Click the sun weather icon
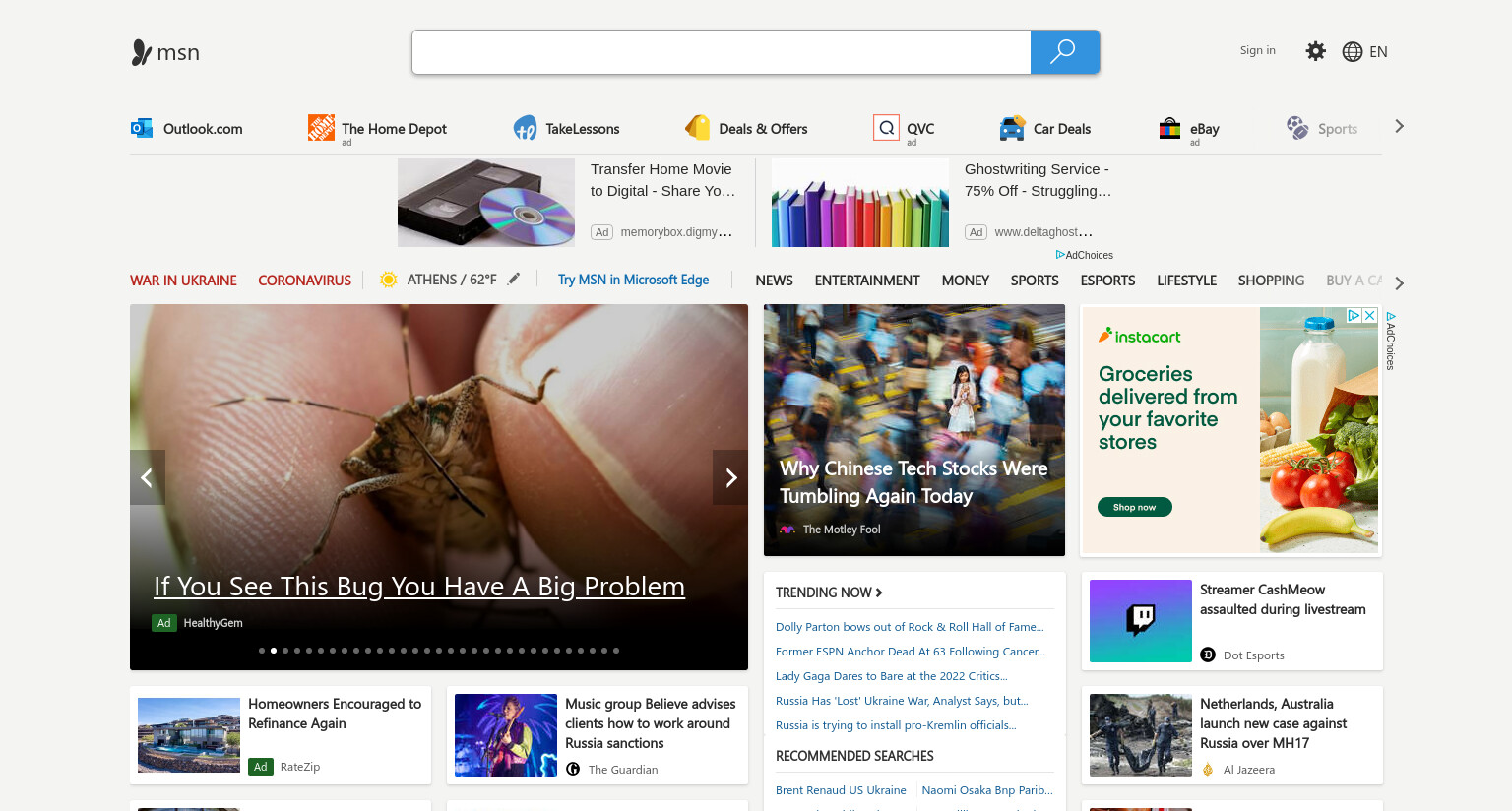Viewport: 1512px width, 811px height. pyautogui.click(x=389, y=280)
